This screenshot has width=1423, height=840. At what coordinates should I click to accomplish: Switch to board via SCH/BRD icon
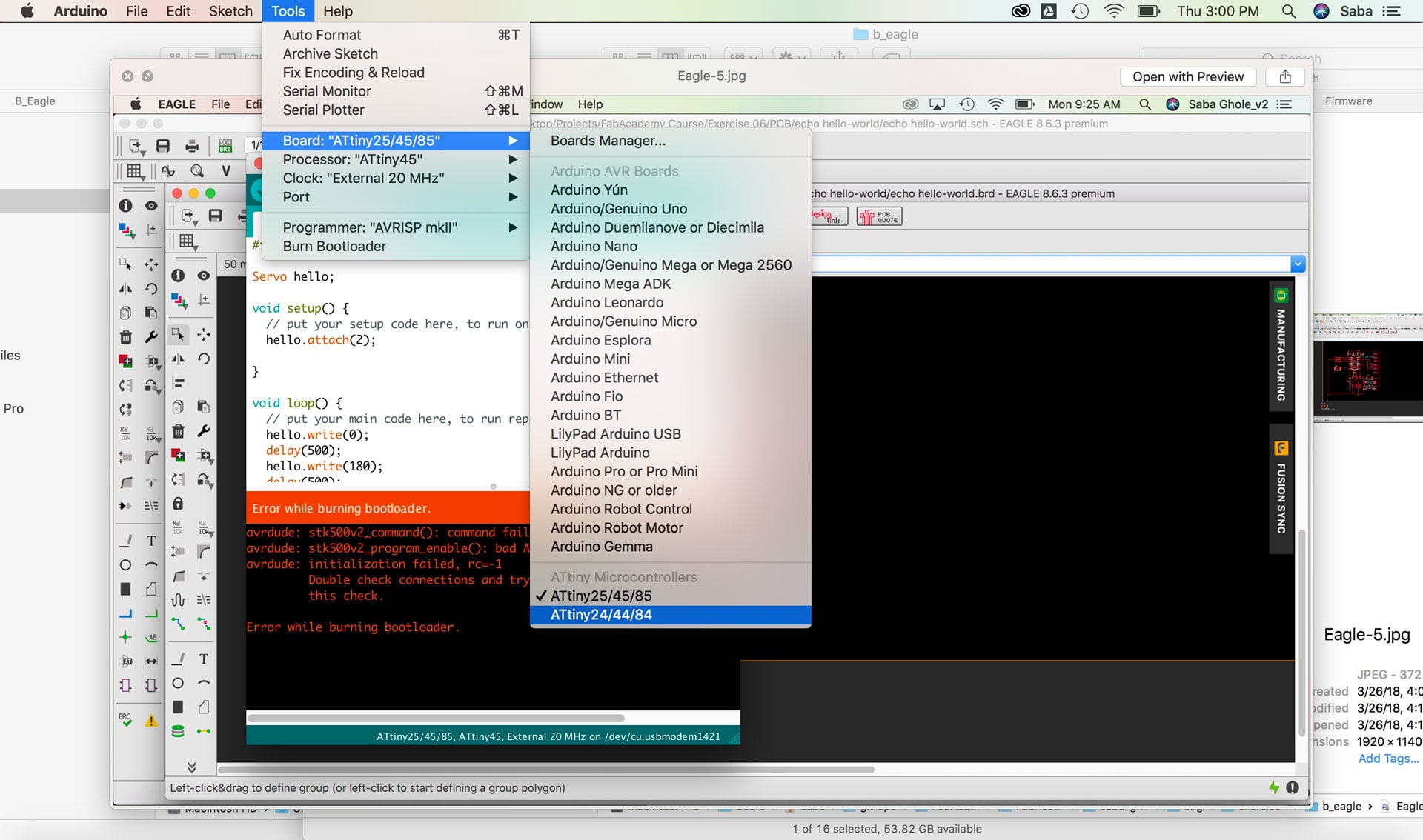pos(225,146)
